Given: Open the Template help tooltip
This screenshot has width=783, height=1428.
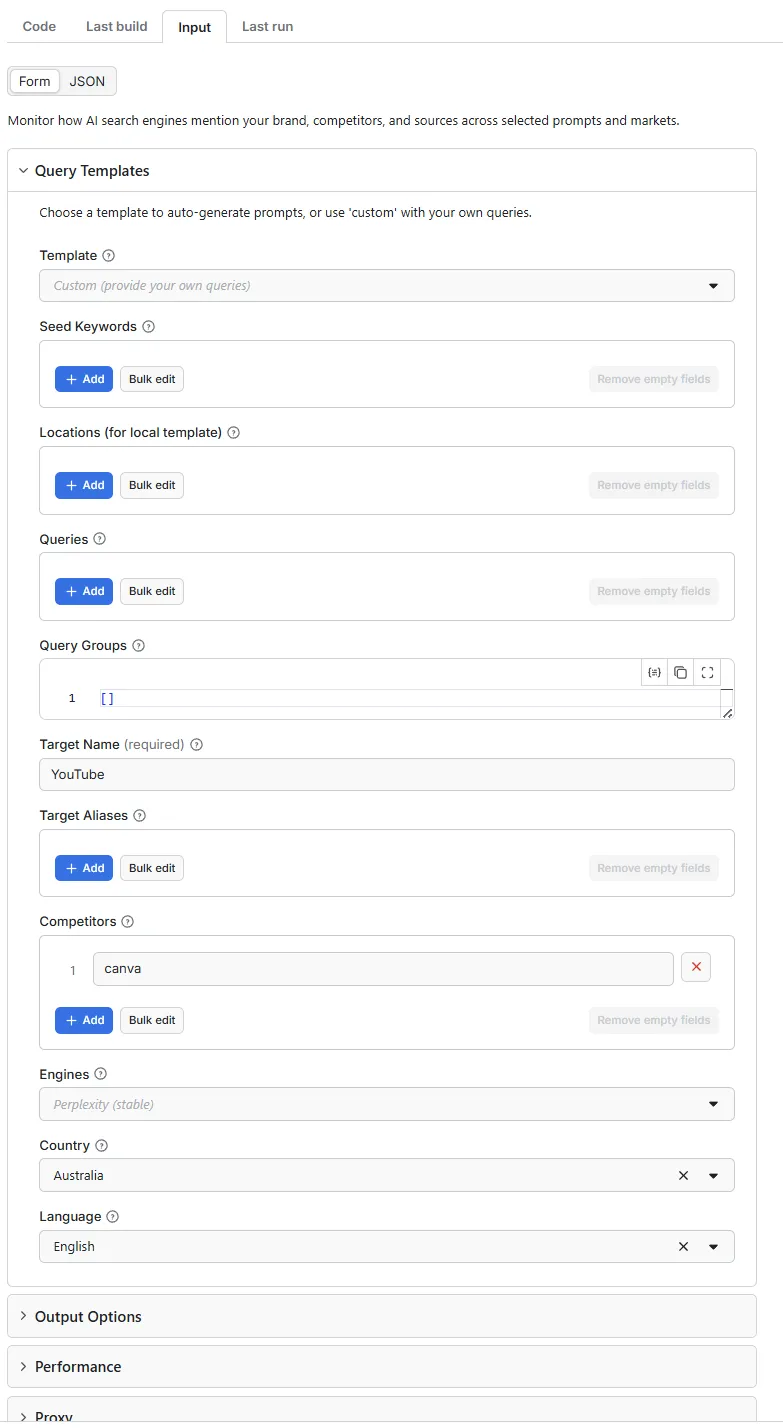Looking at the screenshot, I should coord(108,255).
